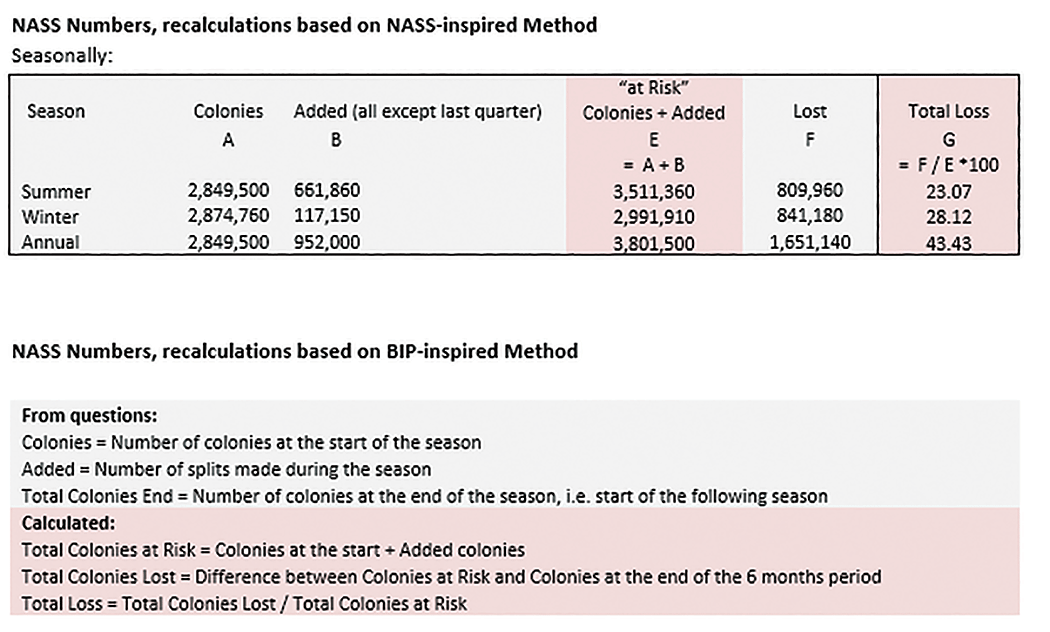Click the "From questions:" heading

(88, 415)
